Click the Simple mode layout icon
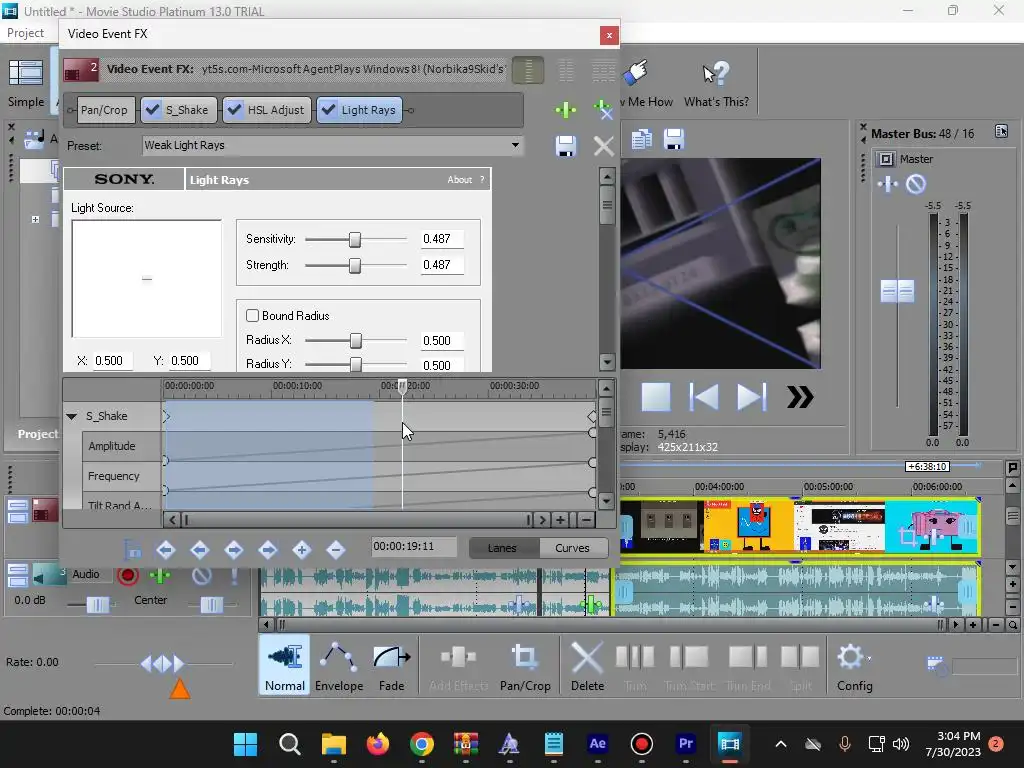Image resolution: width=1024 pixels, height=768 pixels. [25, 83]
